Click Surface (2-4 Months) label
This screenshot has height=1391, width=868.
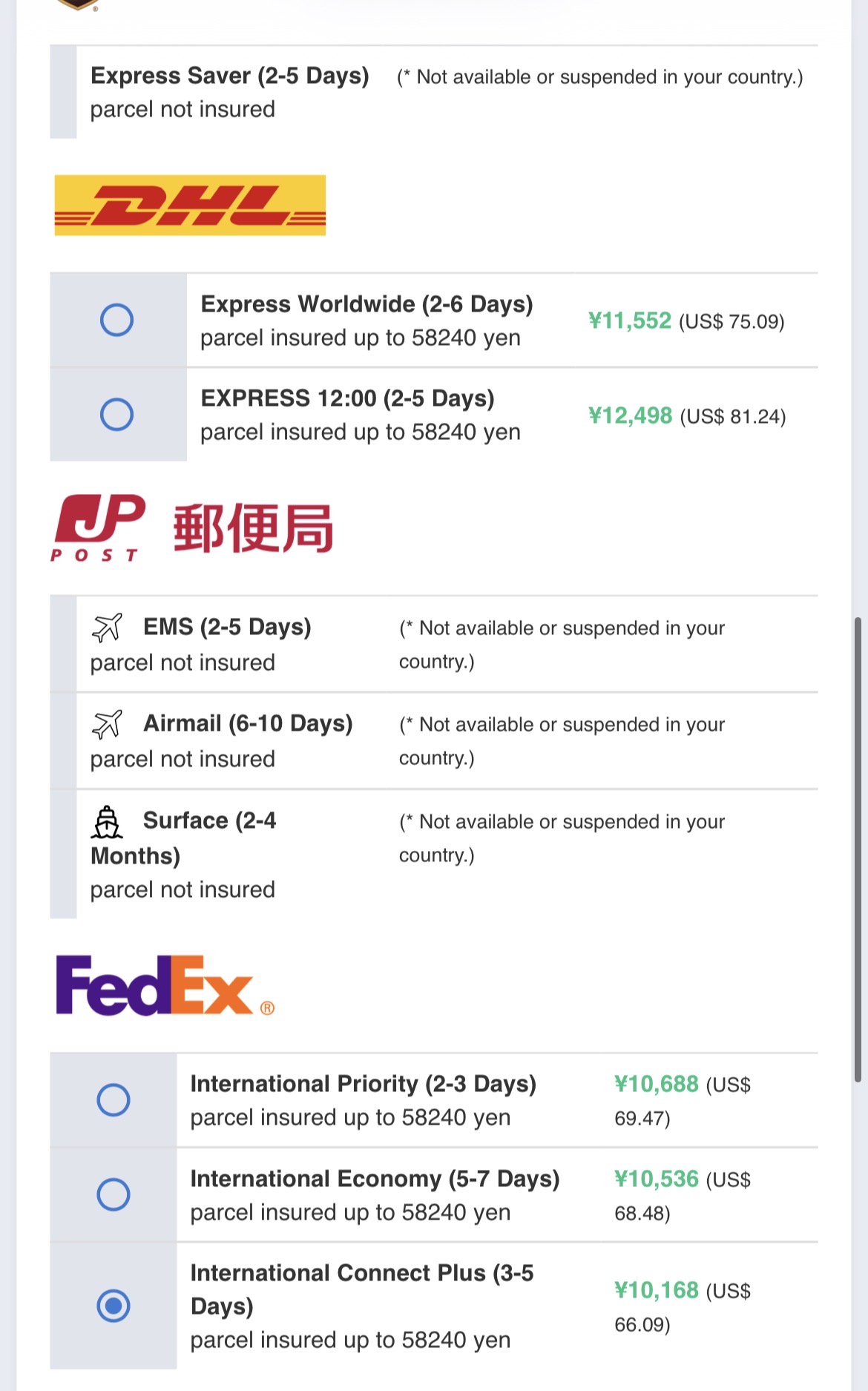[184, 838]
